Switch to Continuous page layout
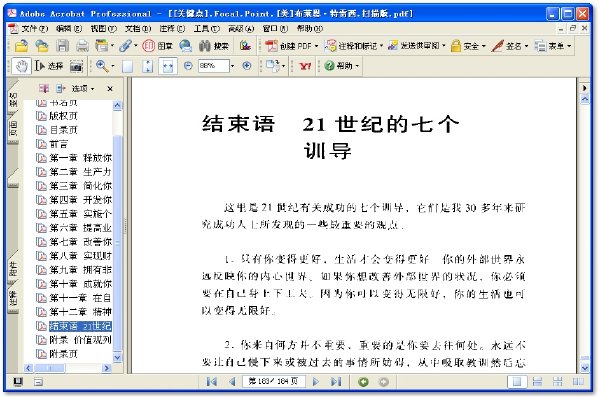The image size is (600, 399). (537, 381)
